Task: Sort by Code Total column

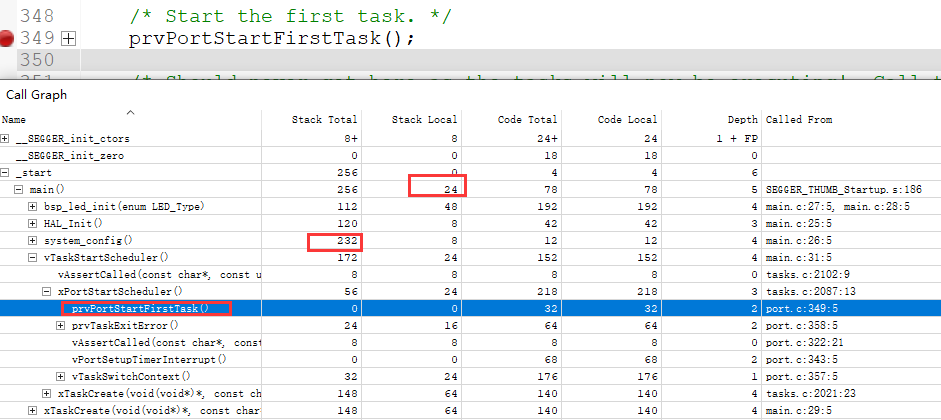Action: pos(512,119)
